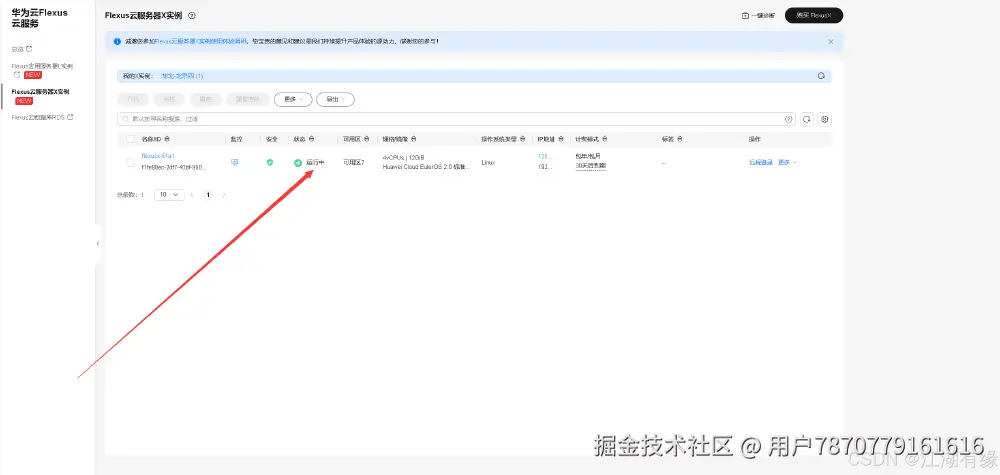Go to previous page arrow

tap(191, 194)
